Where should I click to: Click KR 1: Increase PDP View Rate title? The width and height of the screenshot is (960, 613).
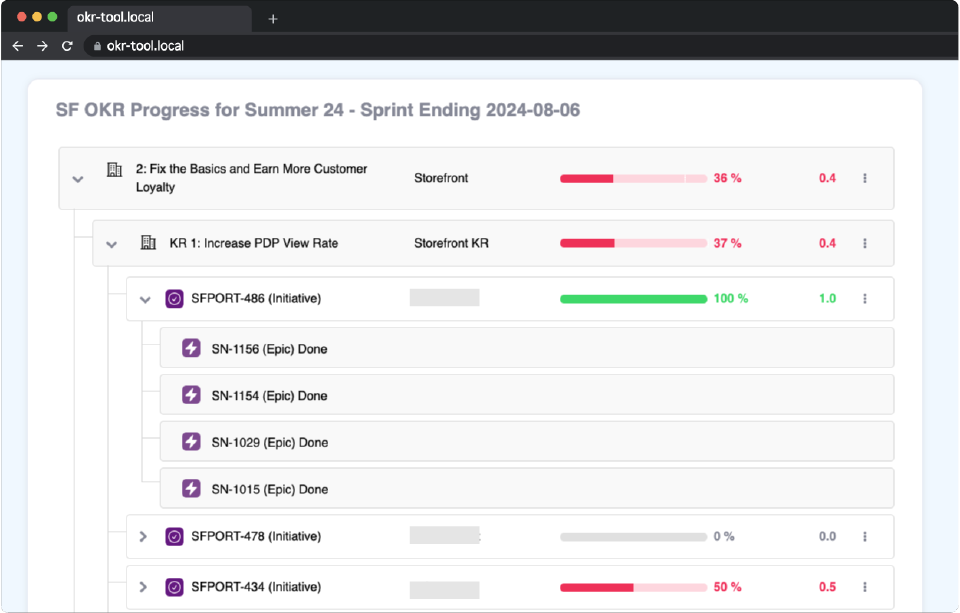point(253,243)
